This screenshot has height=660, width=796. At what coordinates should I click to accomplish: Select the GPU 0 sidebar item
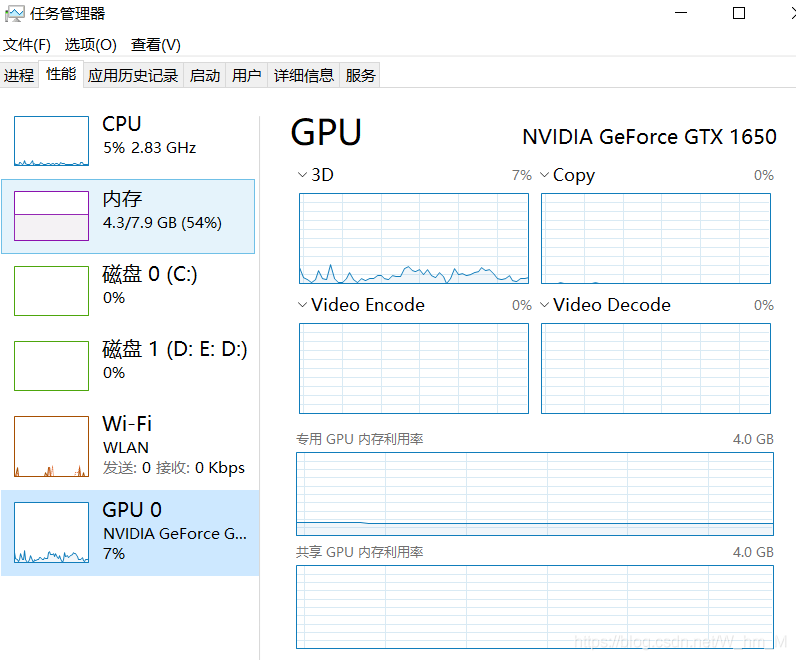pos(130,531)
